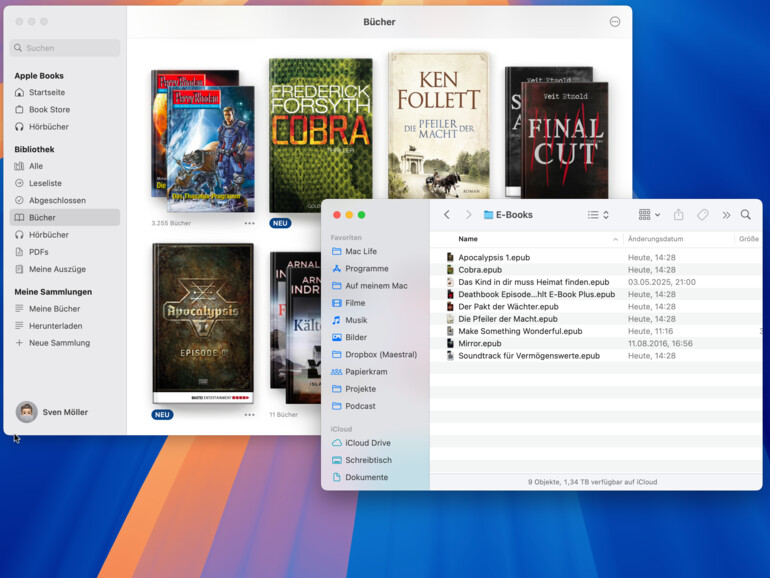The width and height of the screenshot is (770, 578).
Task: Sort files by the Name column header
Action: coord(468,239)
